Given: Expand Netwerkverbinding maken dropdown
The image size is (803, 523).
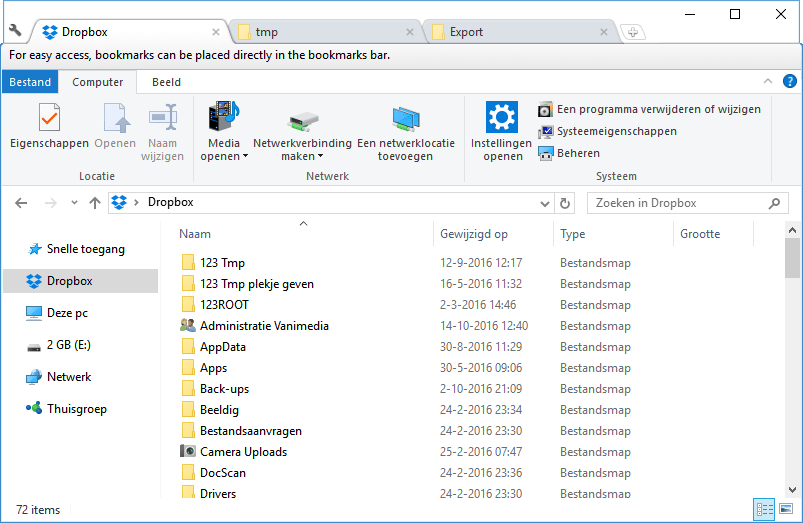Looking at the screenshot, I should [x=321, y=156].
